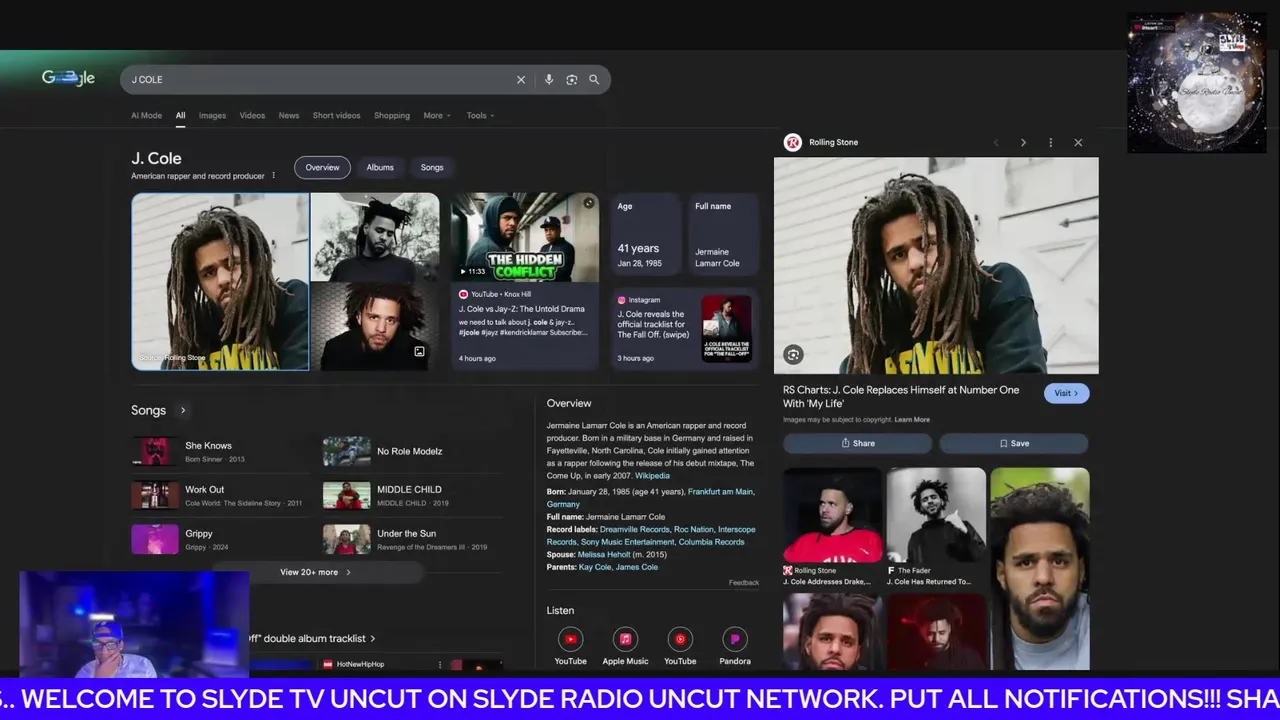The image size is (1280, 720).
Task: Open song She Knows
Action: (220, 451)
